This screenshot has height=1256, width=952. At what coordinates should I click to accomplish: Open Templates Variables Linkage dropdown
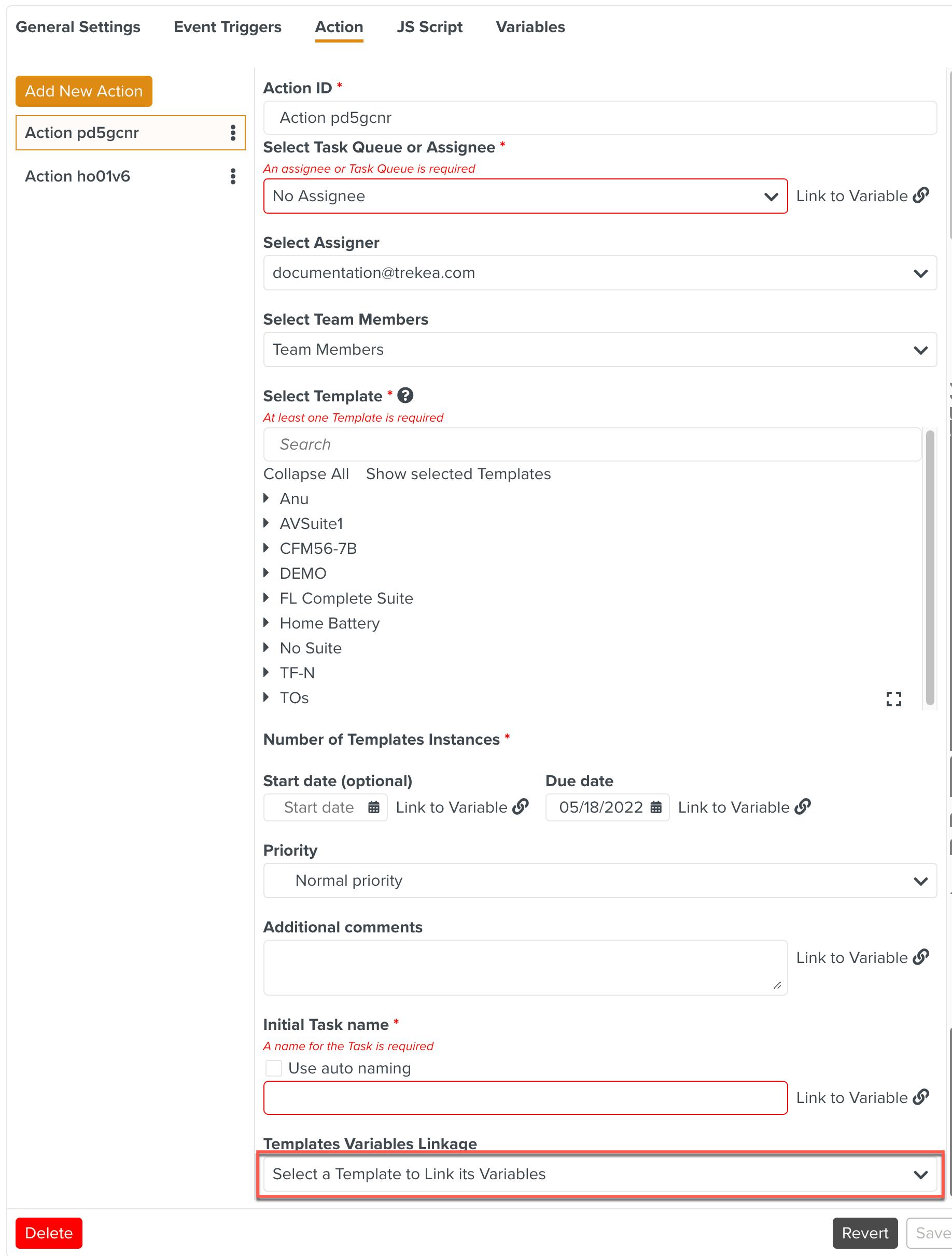(599, 1174)
